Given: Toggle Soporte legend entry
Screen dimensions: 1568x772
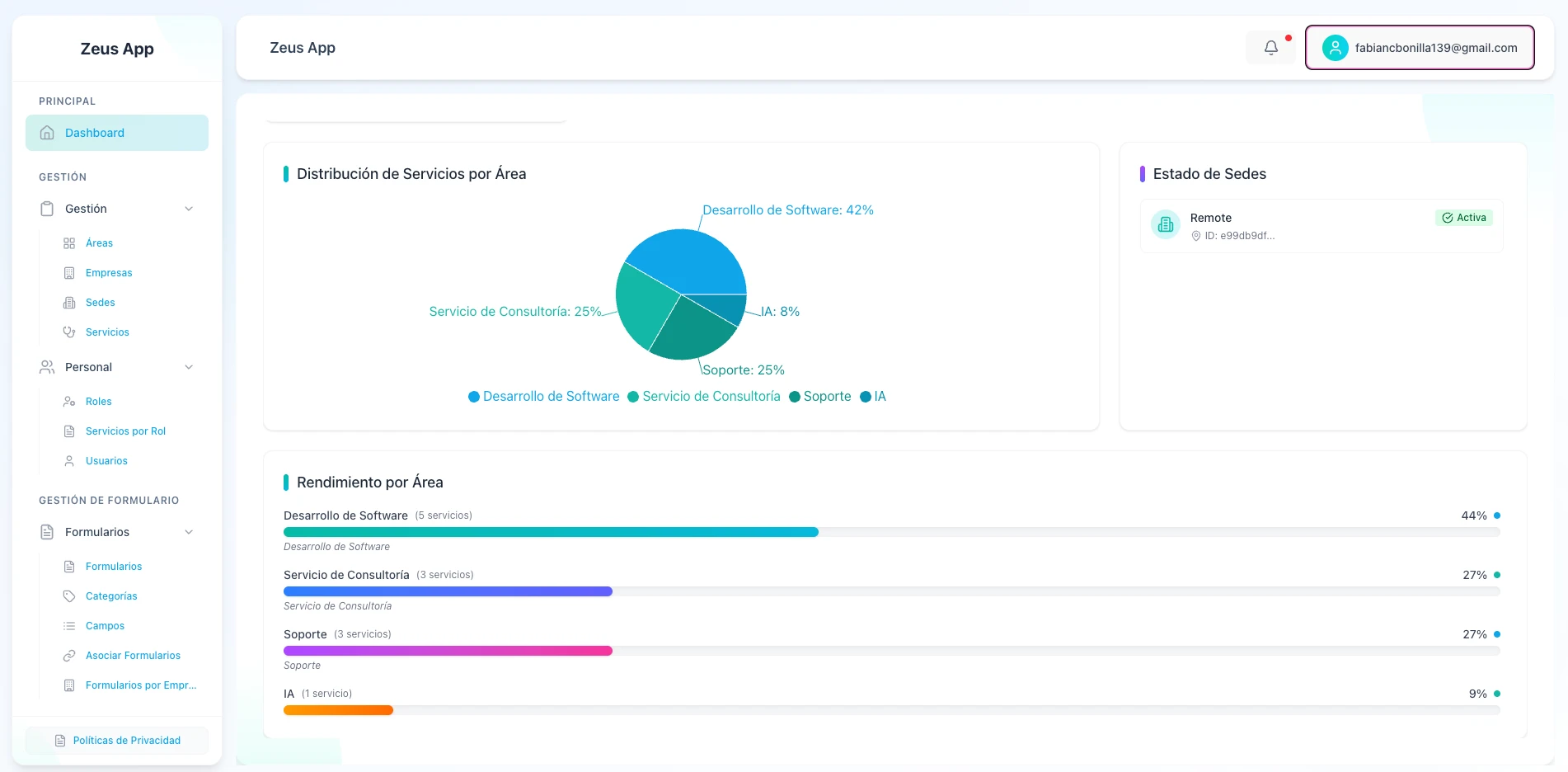Looking at the screenshot, I should 820,397.
